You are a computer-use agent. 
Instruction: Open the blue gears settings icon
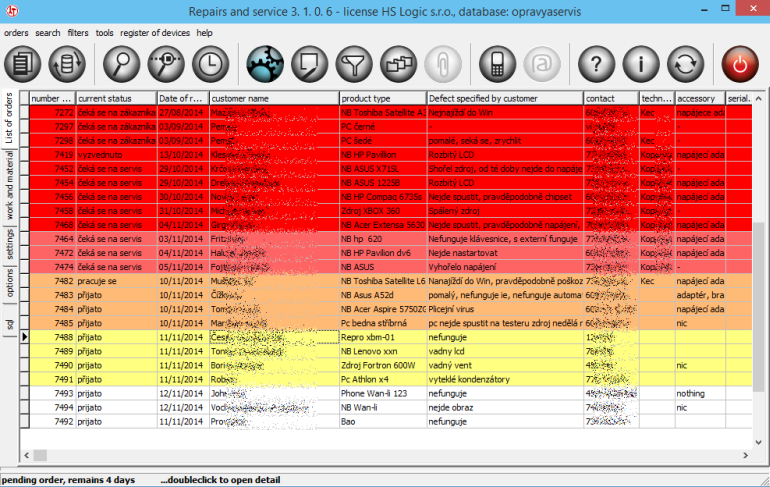(265, 64)
